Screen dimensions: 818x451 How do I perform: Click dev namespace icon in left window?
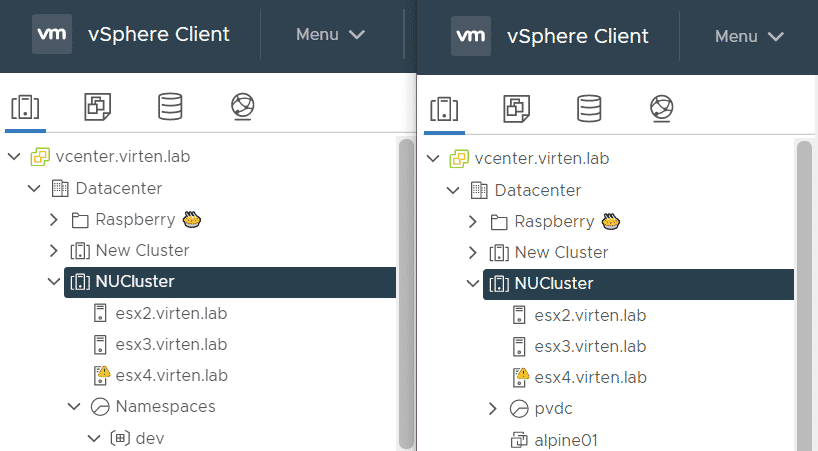click(x=119, y=438)
